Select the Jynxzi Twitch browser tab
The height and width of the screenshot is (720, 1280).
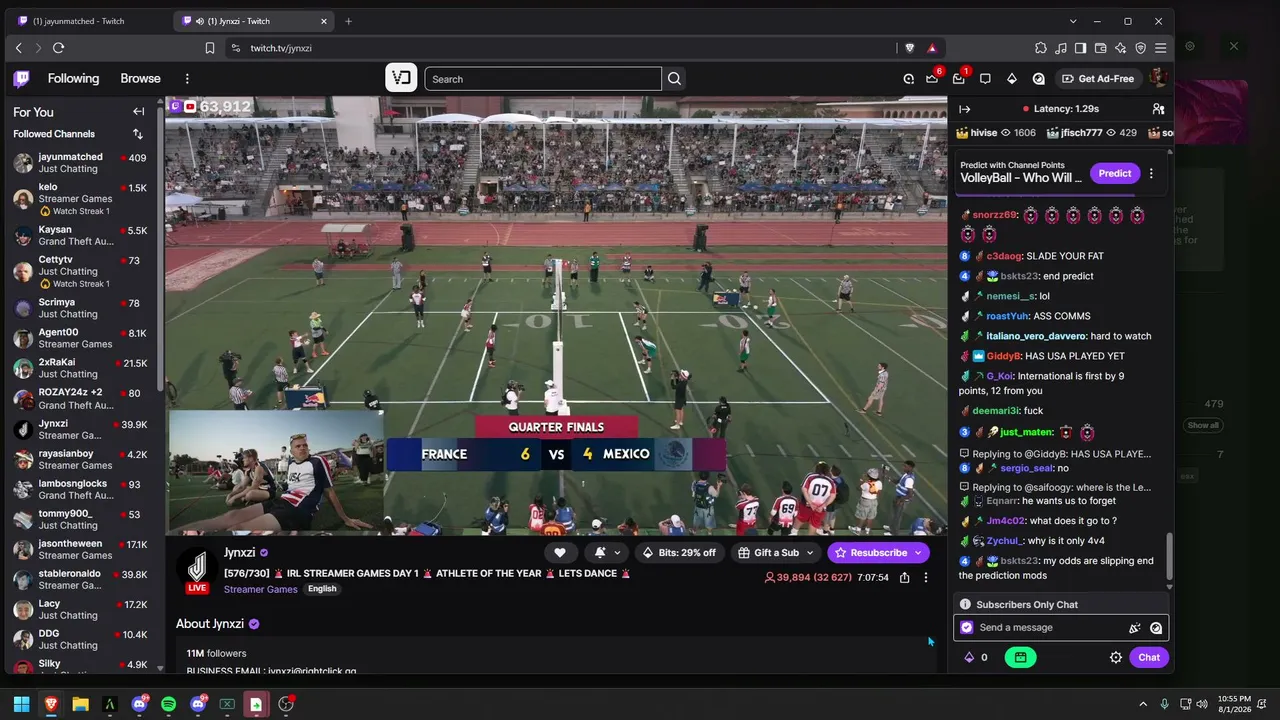(x=254, y=21)
